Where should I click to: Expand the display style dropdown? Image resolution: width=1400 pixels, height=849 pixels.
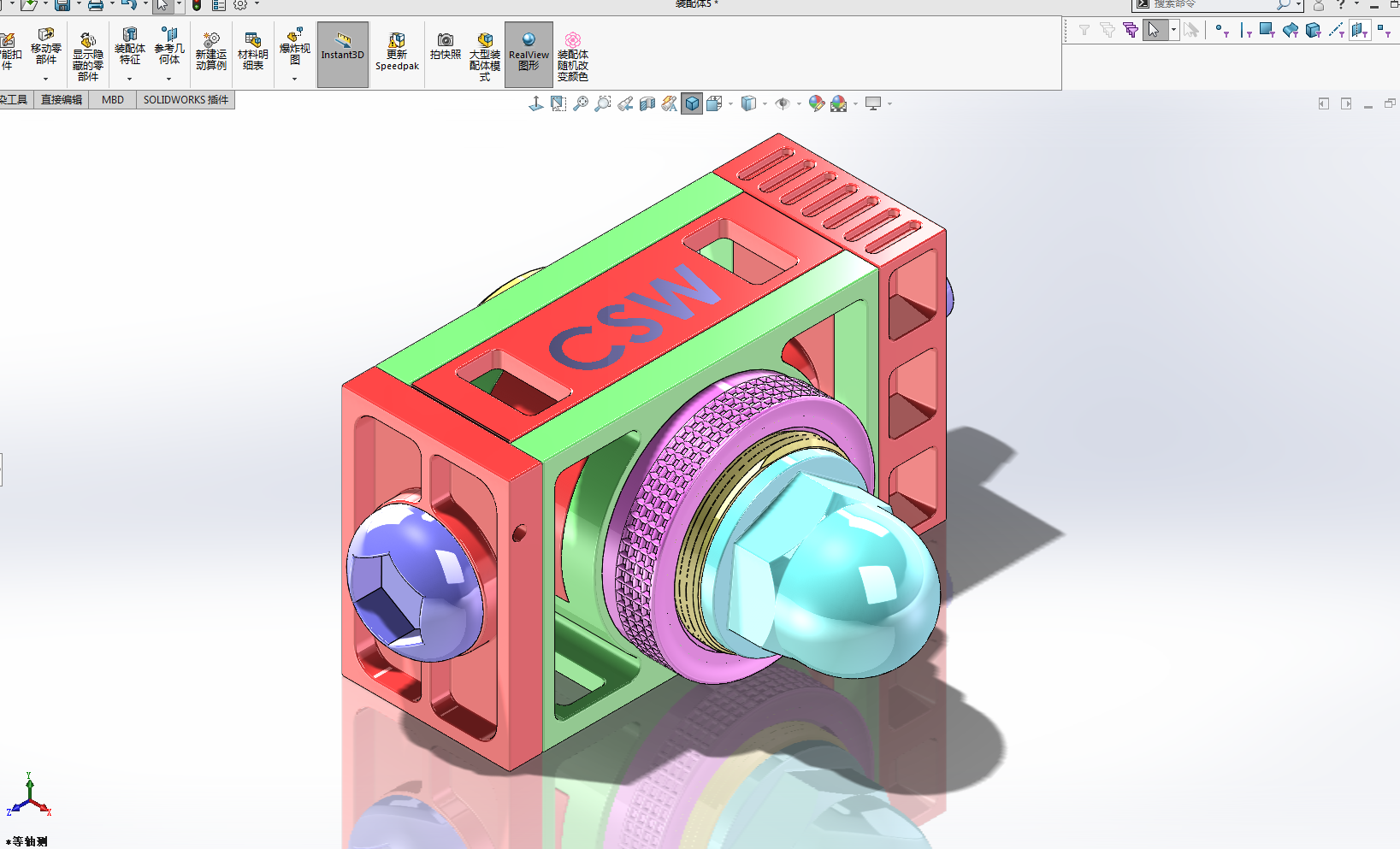point(764,103)
